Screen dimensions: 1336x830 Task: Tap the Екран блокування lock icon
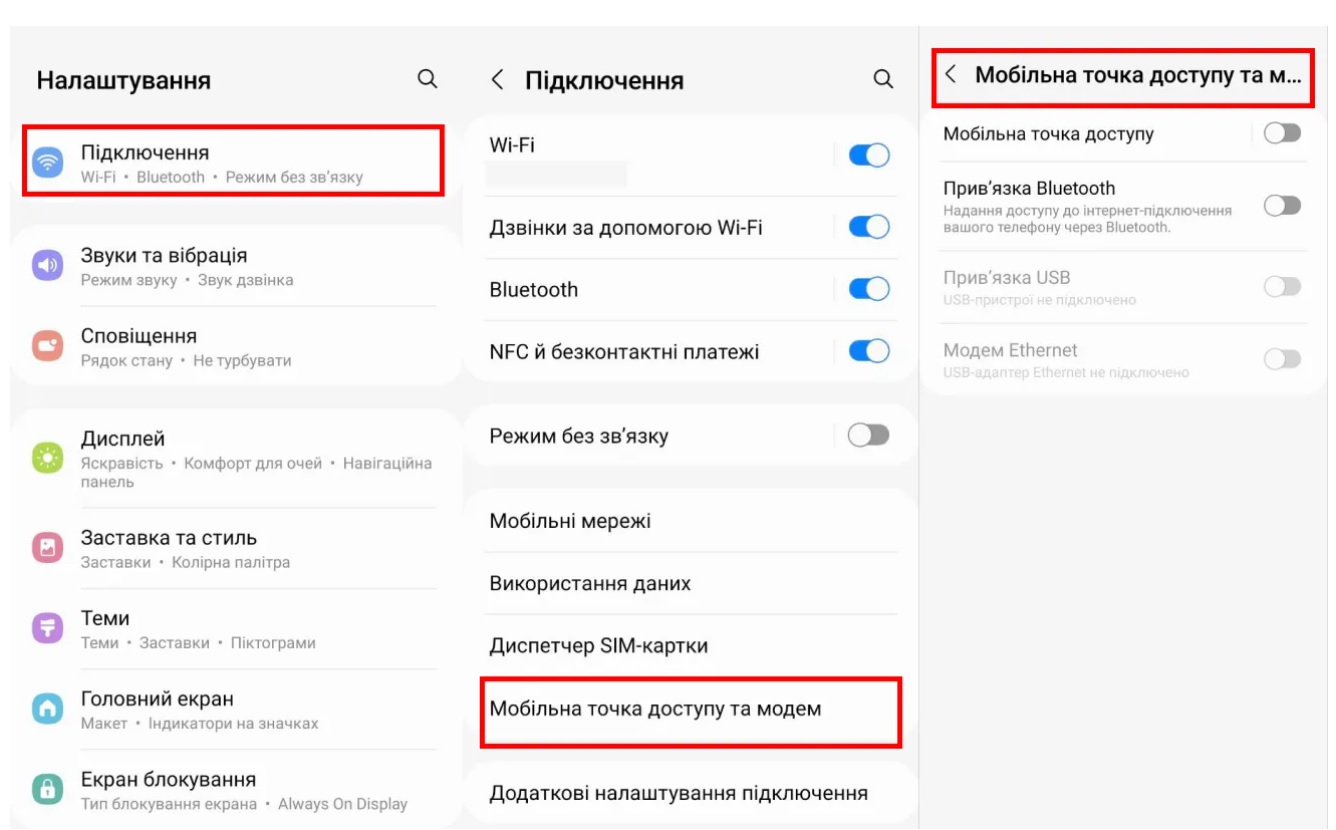click(48, 789)
